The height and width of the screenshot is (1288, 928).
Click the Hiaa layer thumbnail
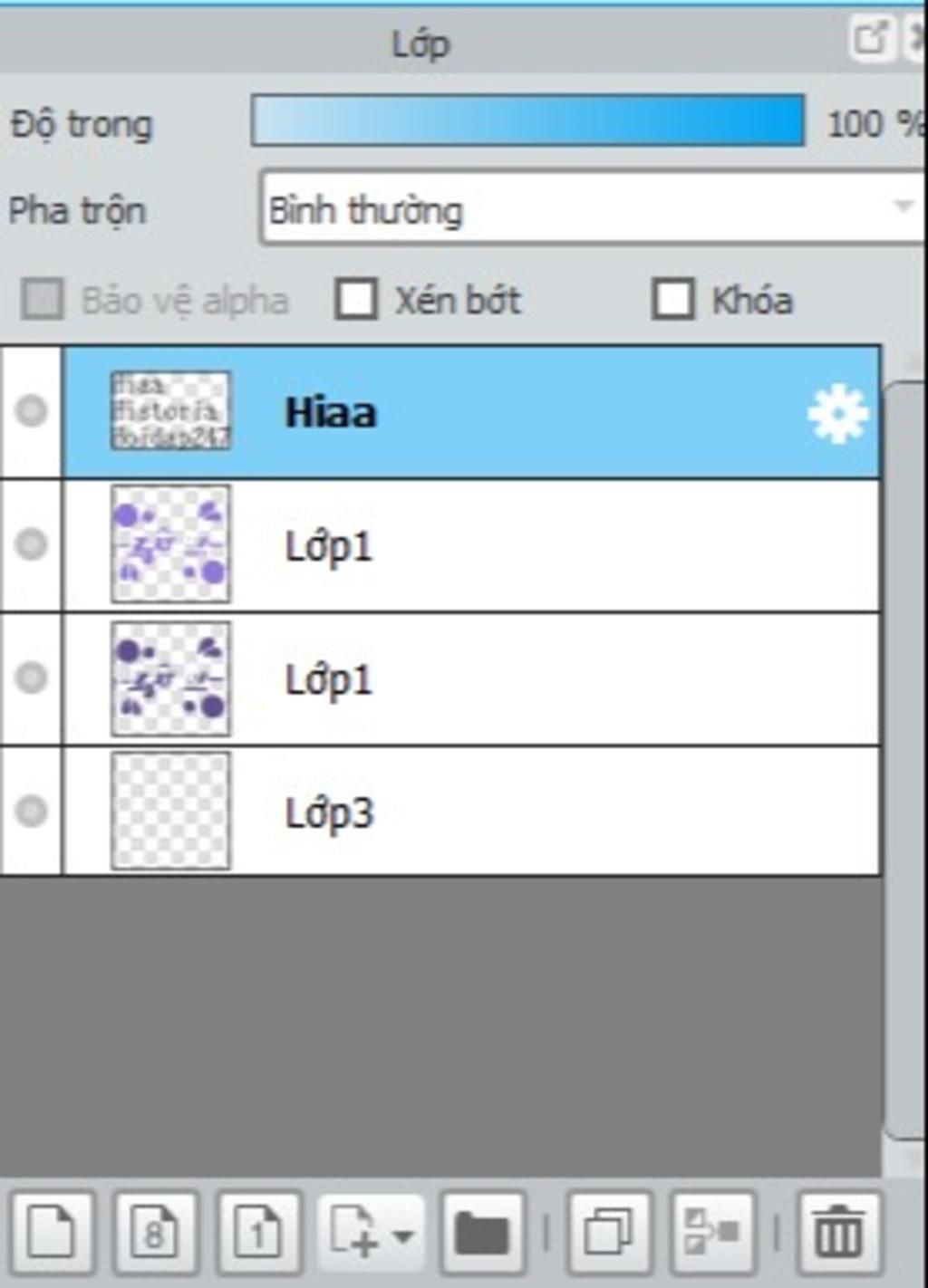pyautogui.click(x=170, y=411)
